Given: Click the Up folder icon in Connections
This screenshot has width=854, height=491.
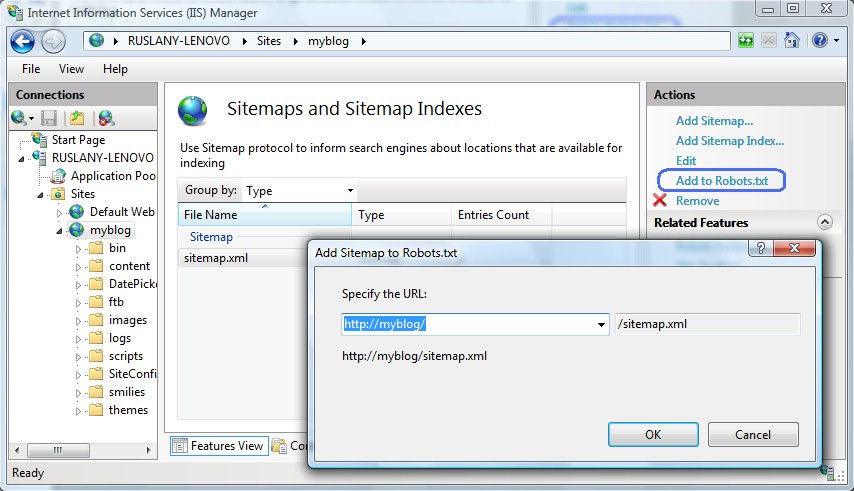Looking at the screenshot, I should [x=77, y=118].
